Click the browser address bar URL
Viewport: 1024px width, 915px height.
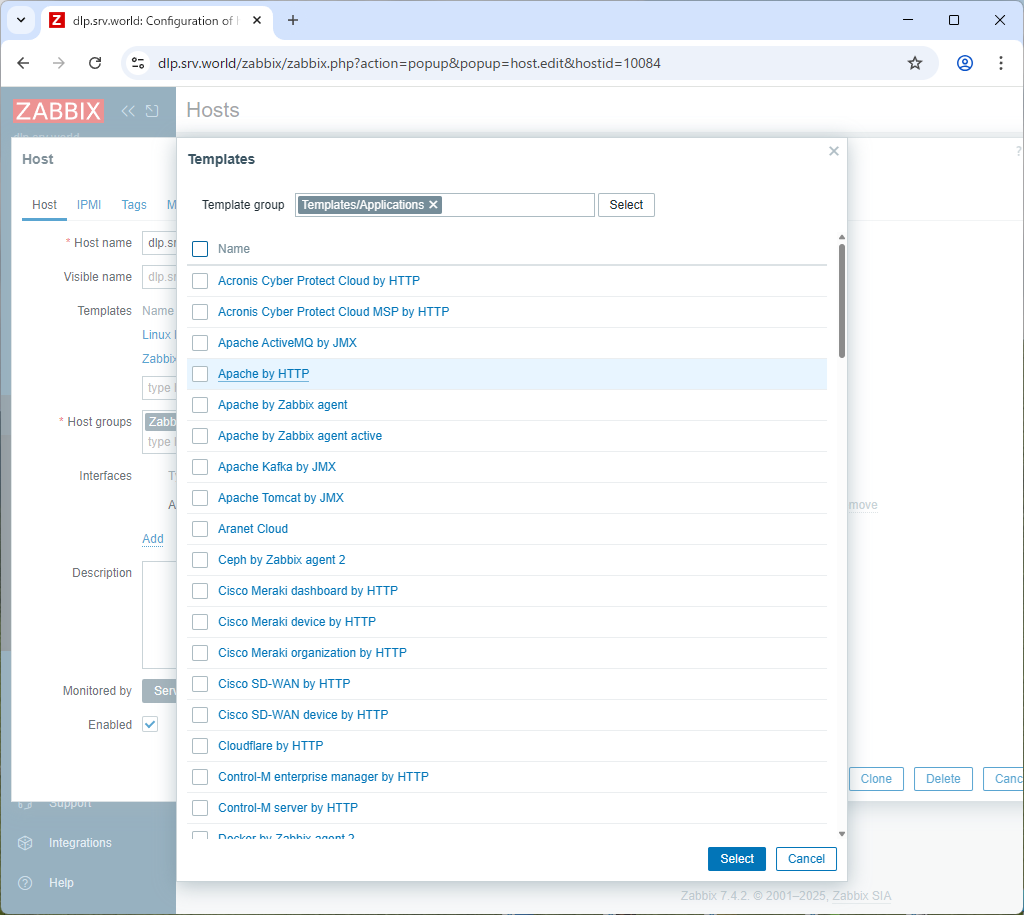(x=409, y=63)
